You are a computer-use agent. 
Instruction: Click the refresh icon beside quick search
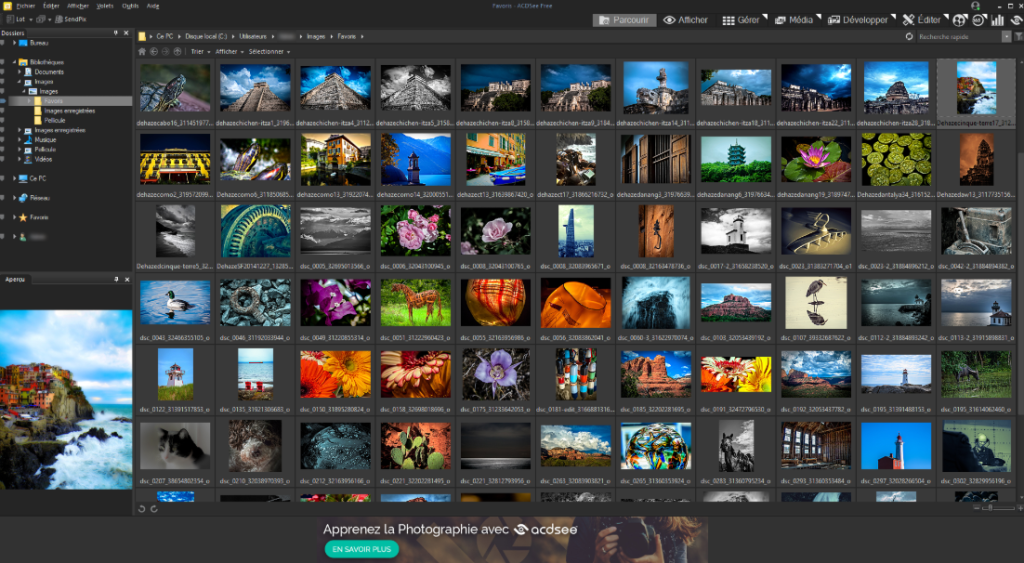click(909, 36)
